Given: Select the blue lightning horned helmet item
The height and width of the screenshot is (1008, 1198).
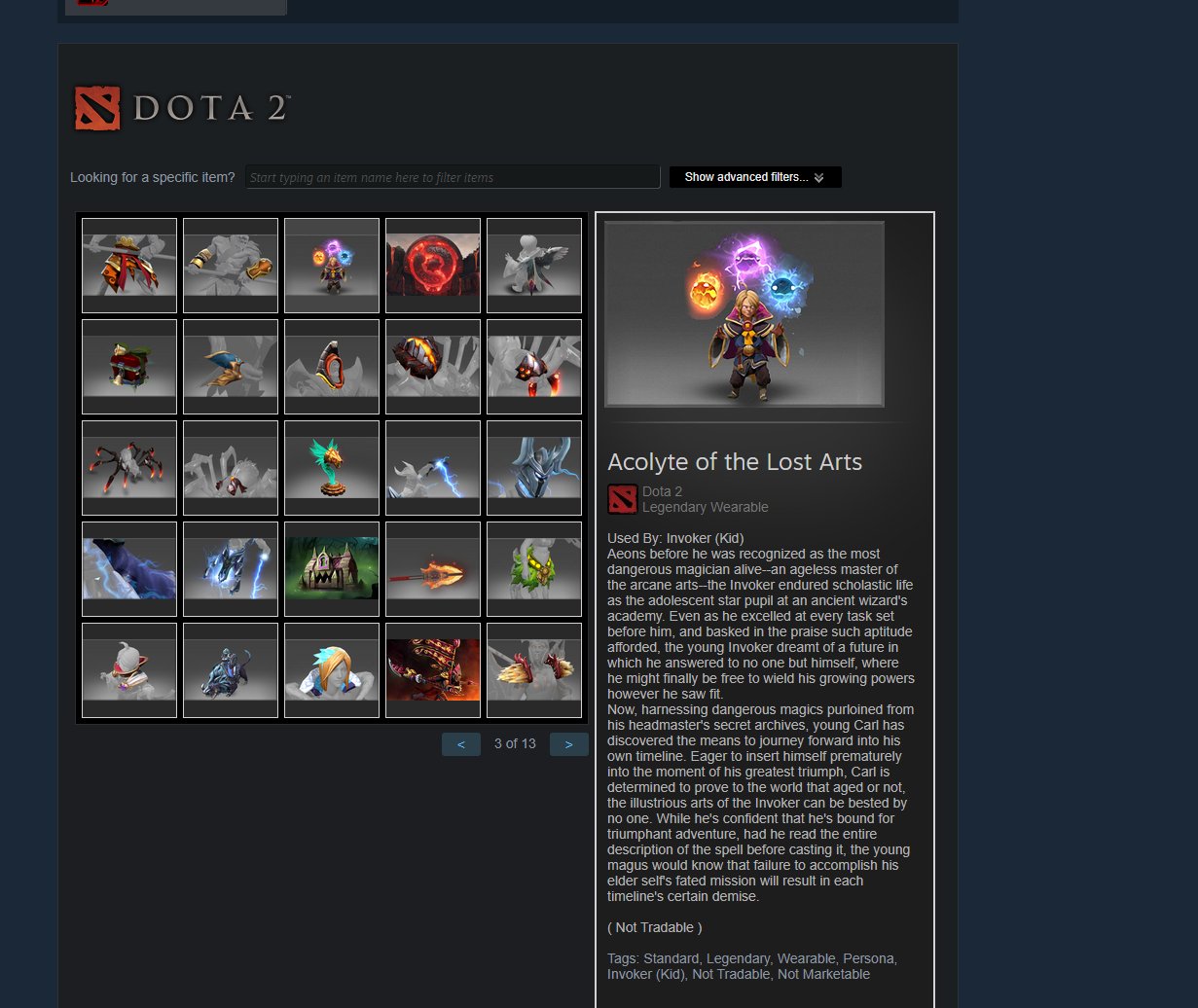Looking at the screenshot, I should (534, 468).
